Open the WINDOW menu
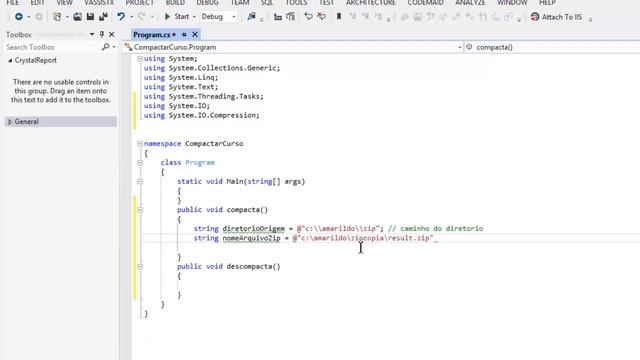 click(x=512, y=3)
